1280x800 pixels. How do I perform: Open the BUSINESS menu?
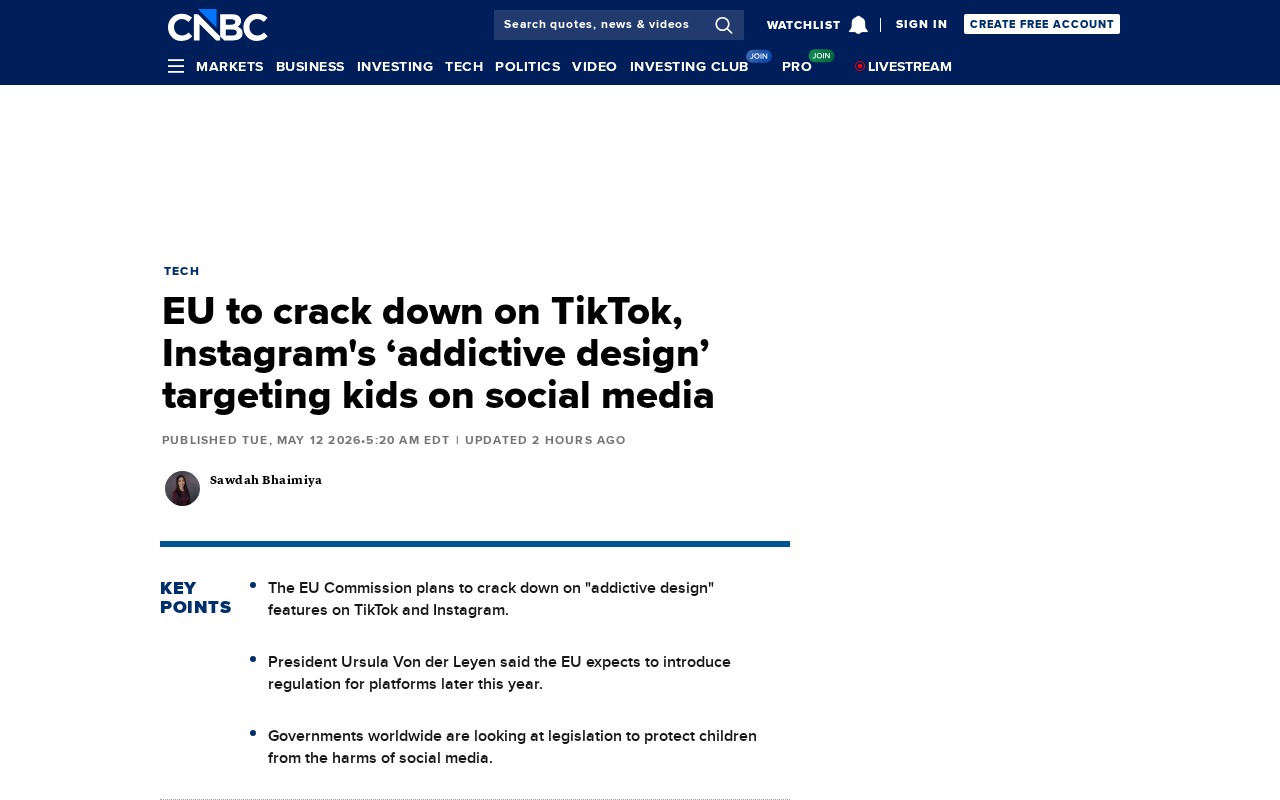(x=310, y=66)
